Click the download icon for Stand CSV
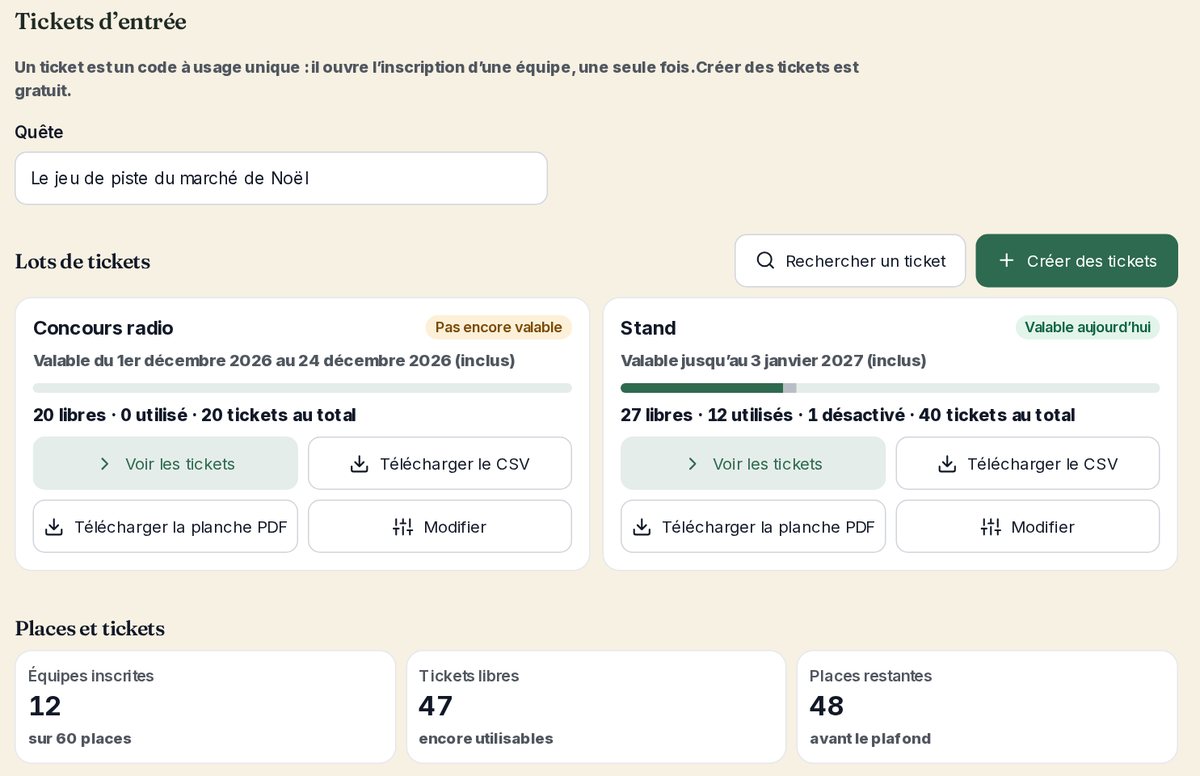1200x776 pixels. pos(947,464)
